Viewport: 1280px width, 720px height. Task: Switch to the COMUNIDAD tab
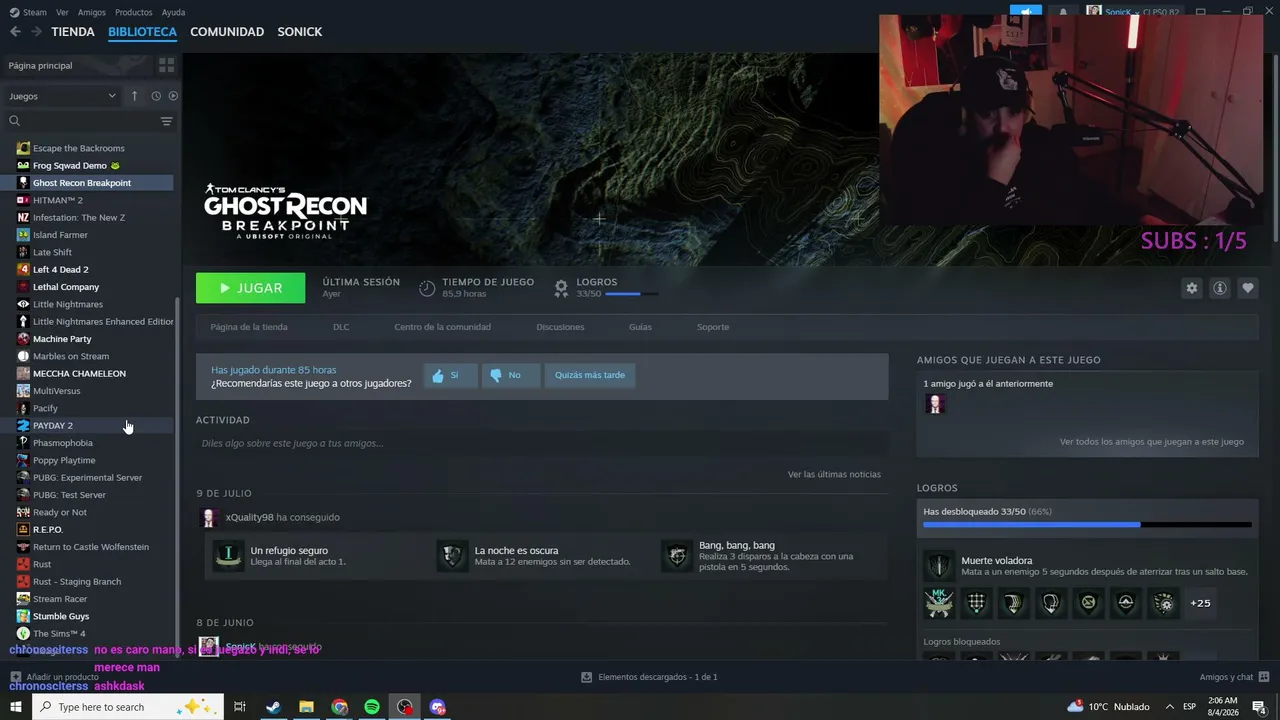click(227, 32)
